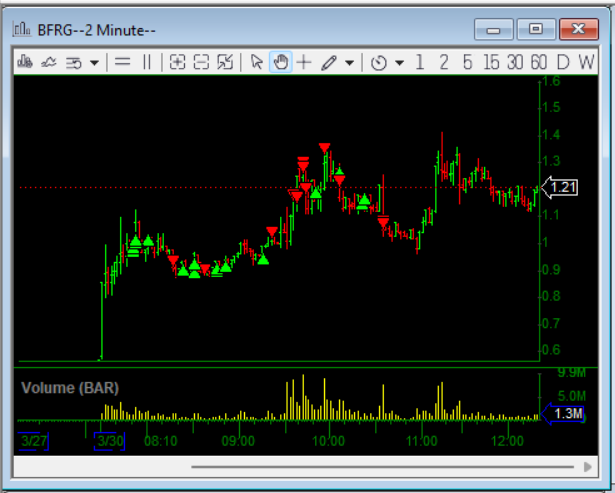Maximize the BFRG chart window

pyautogui.click(x=536, y=29)
